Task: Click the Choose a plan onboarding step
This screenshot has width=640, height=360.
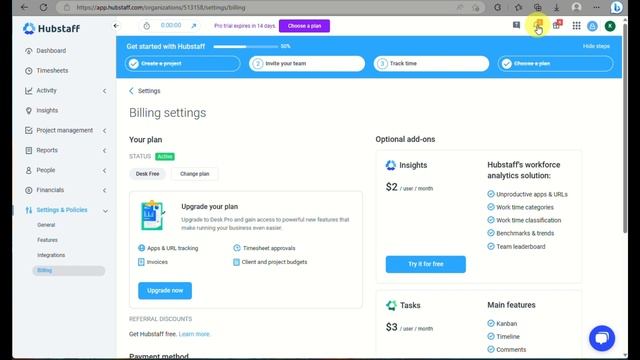Action: tap(555, 64)
